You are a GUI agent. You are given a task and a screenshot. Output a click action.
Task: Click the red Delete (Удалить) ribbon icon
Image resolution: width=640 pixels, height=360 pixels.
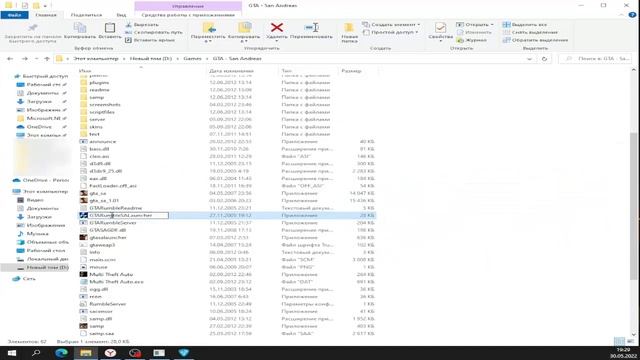point(277,28)
